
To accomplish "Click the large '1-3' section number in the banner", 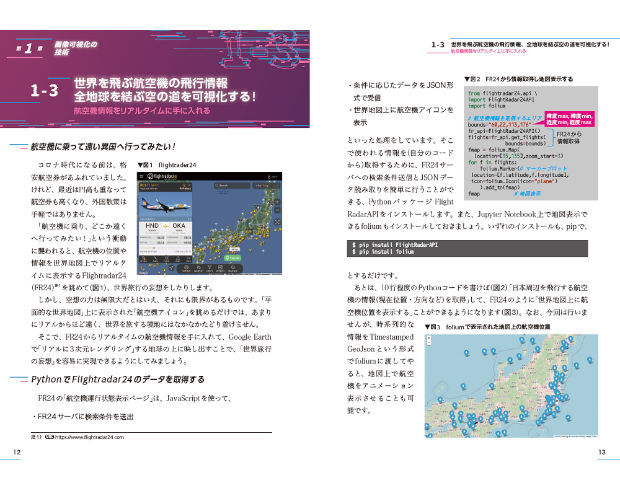I will (x=44, y=91).
